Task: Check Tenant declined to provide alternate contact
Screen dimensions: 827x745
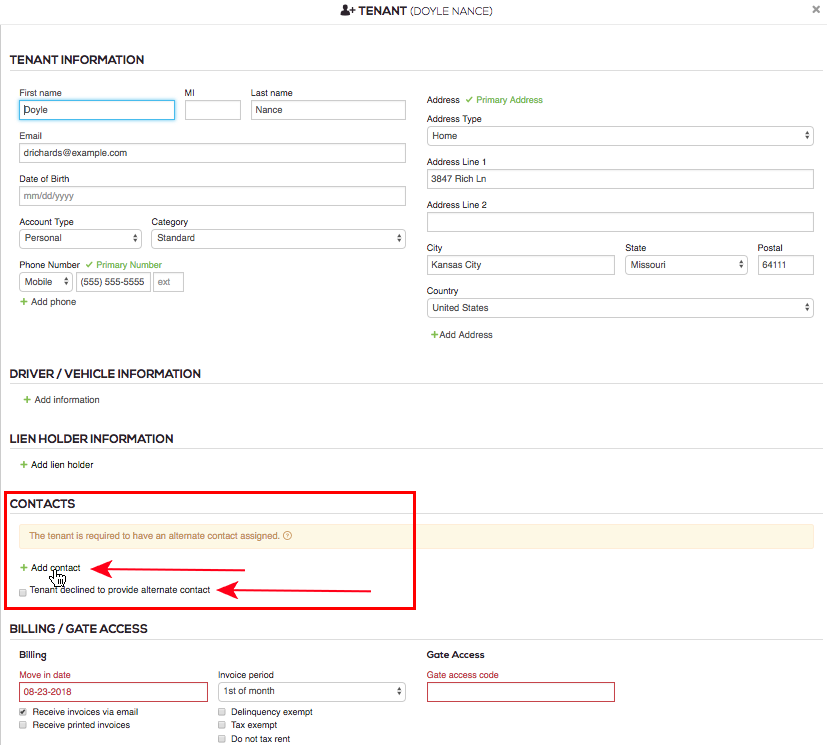Action: click(23, 592)
